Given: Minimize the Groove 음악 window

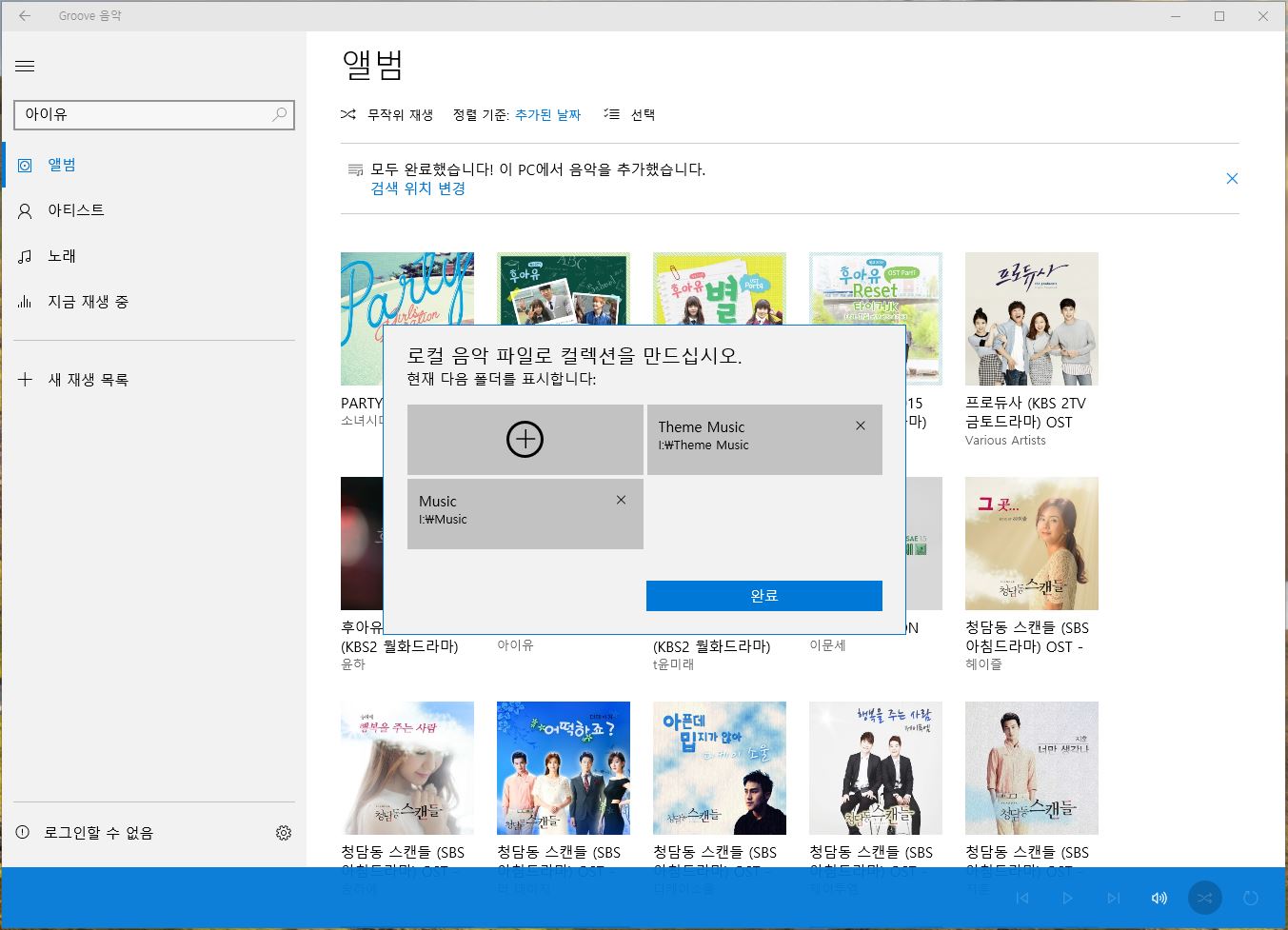Looking at the screenshot, I should (x=1176, y=16).
